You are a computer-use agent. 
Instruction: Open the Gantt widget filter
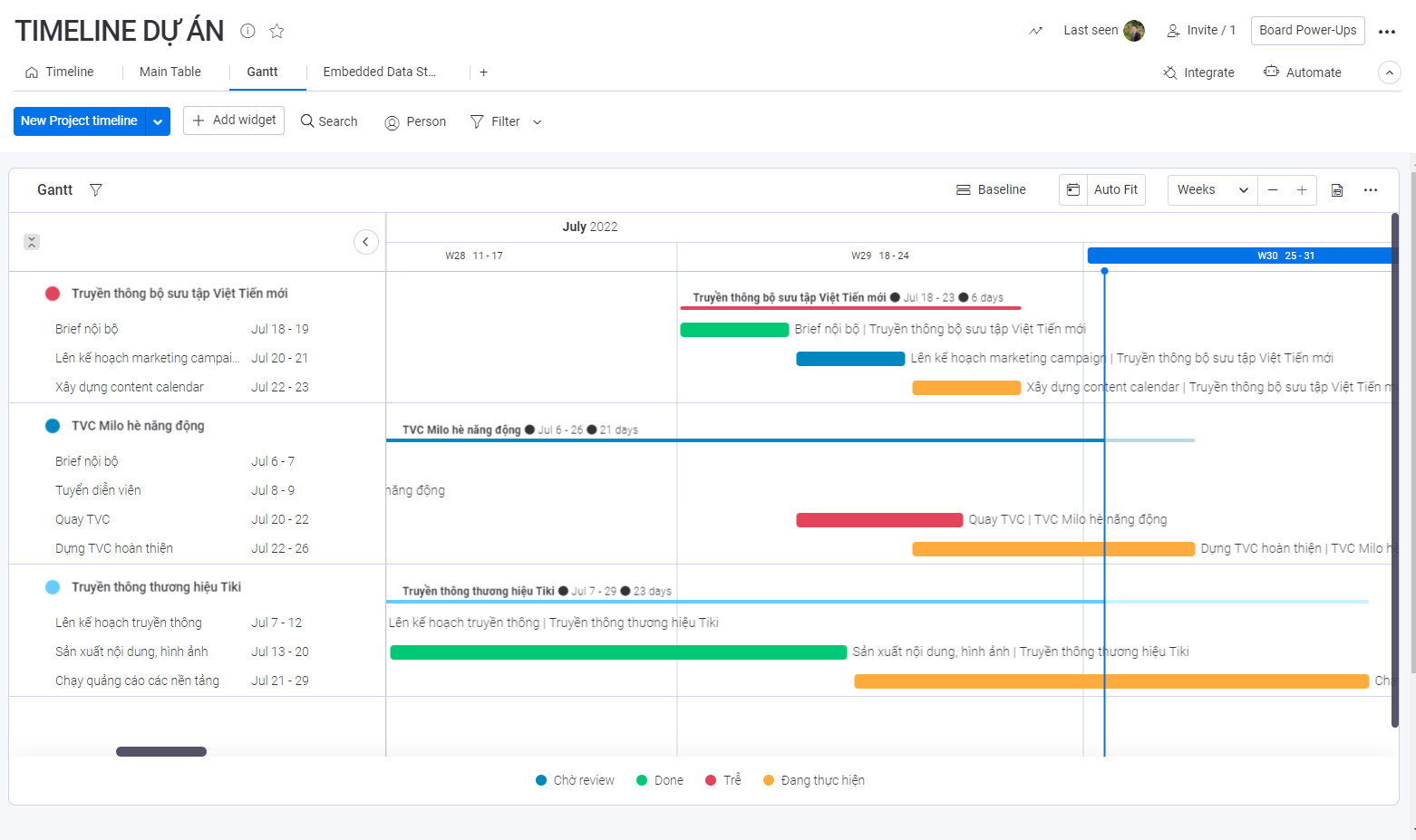click(95, 189)
